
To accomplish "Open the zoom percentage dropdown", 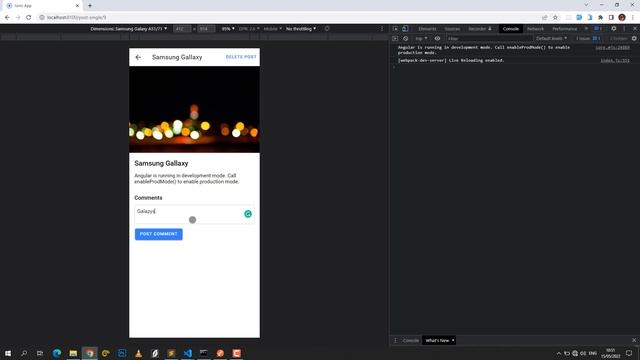I will click(x=228, y=29).
